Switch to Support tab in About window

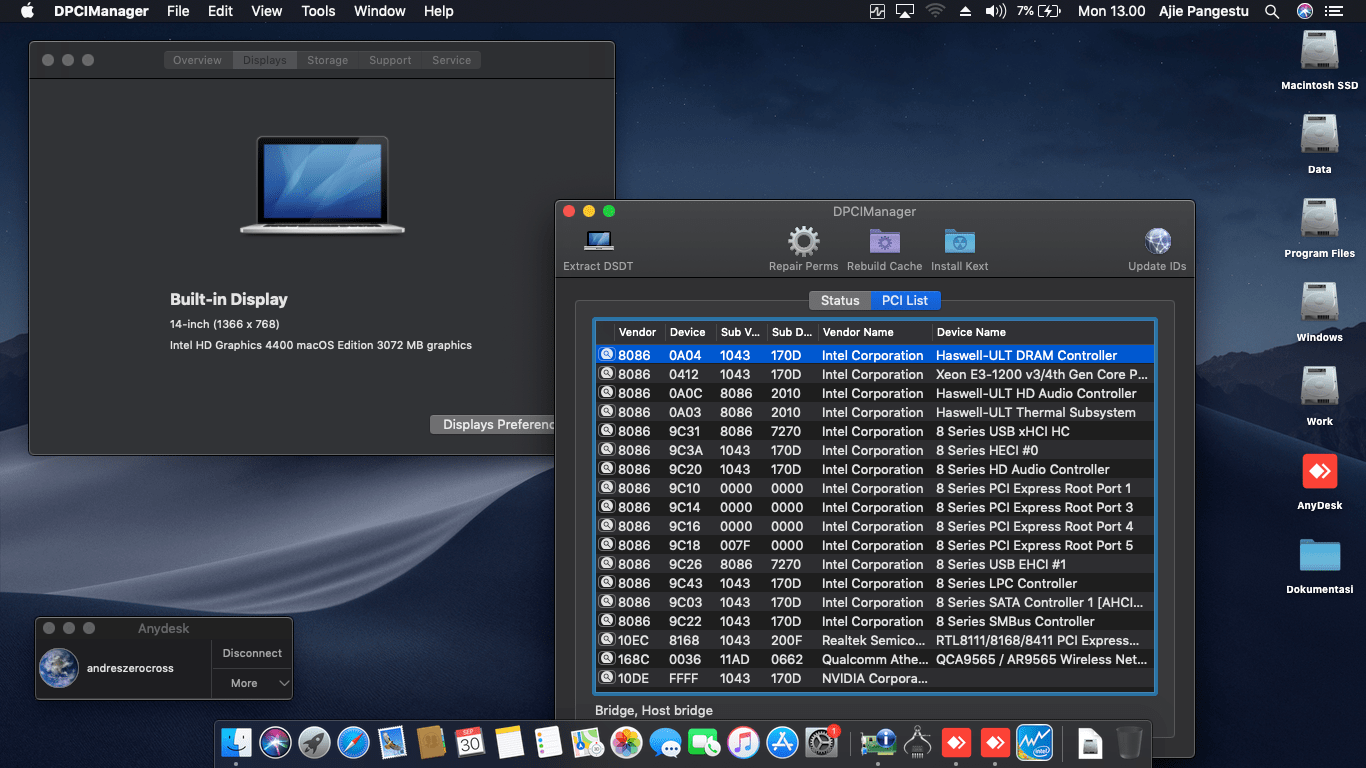pos(390,60)
